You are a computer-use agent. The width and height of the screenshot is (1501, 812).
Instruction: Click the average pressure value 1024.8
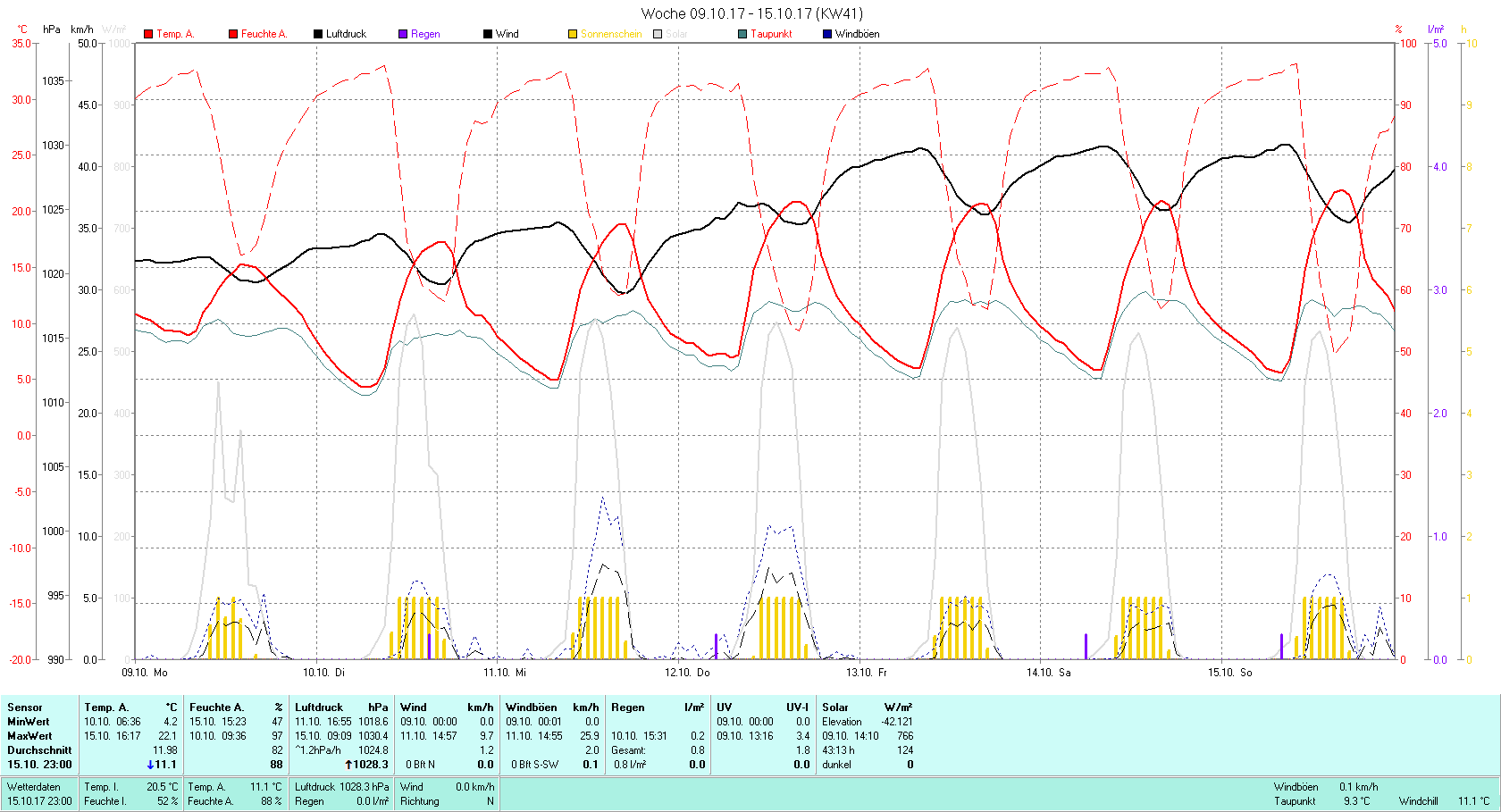tap(373, 749)
